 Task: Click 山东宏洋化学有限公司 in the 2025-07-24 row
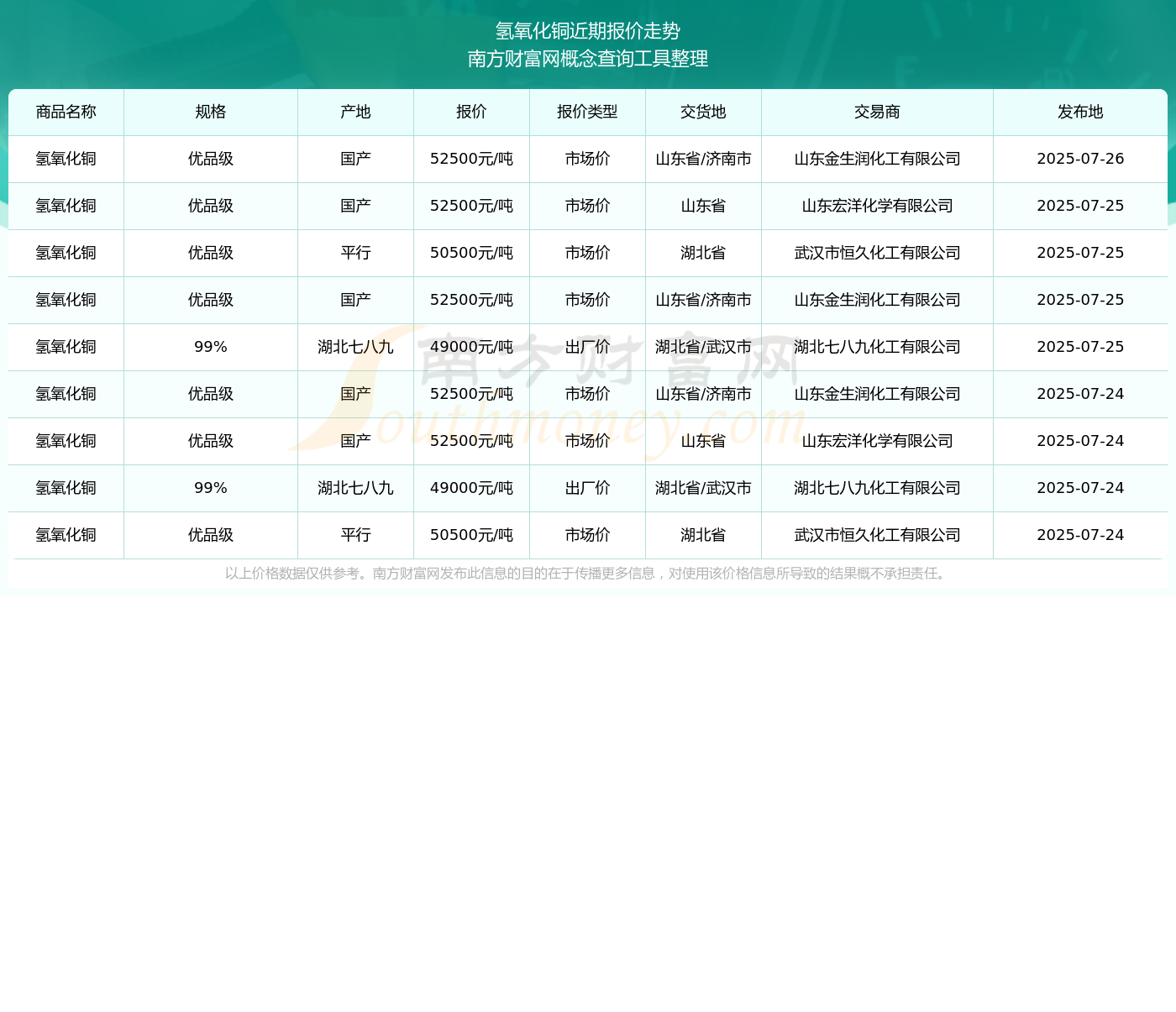(878, 441)
